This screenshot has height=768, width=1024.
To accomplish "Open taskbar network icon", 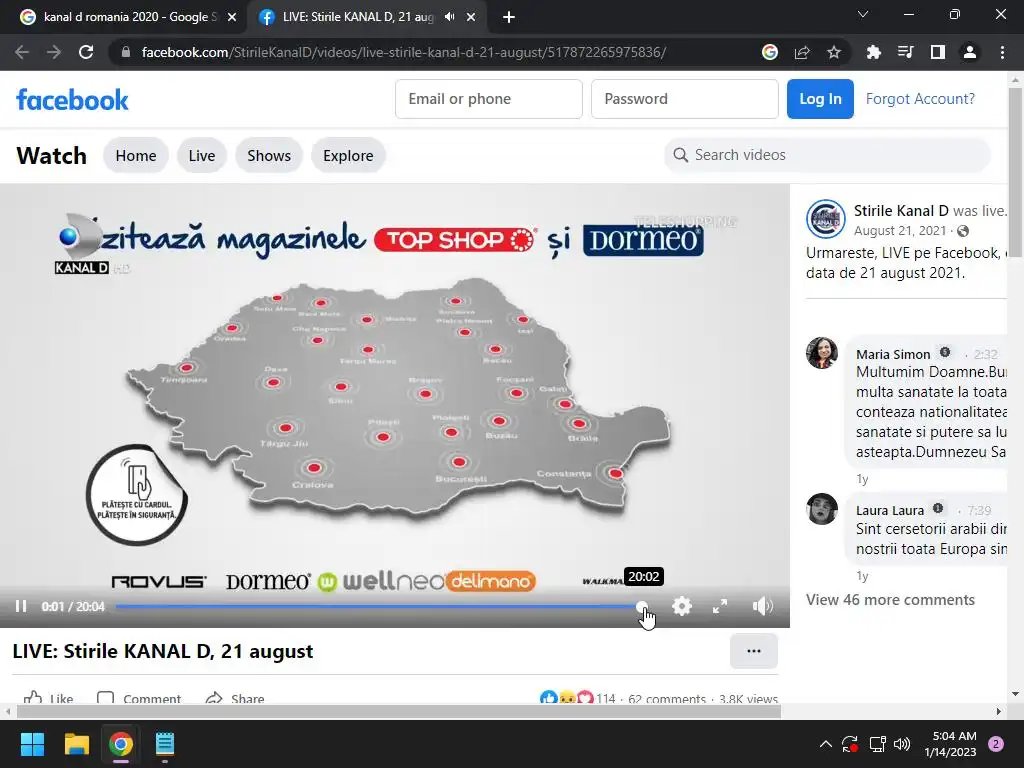I will (x=877, y=744).
